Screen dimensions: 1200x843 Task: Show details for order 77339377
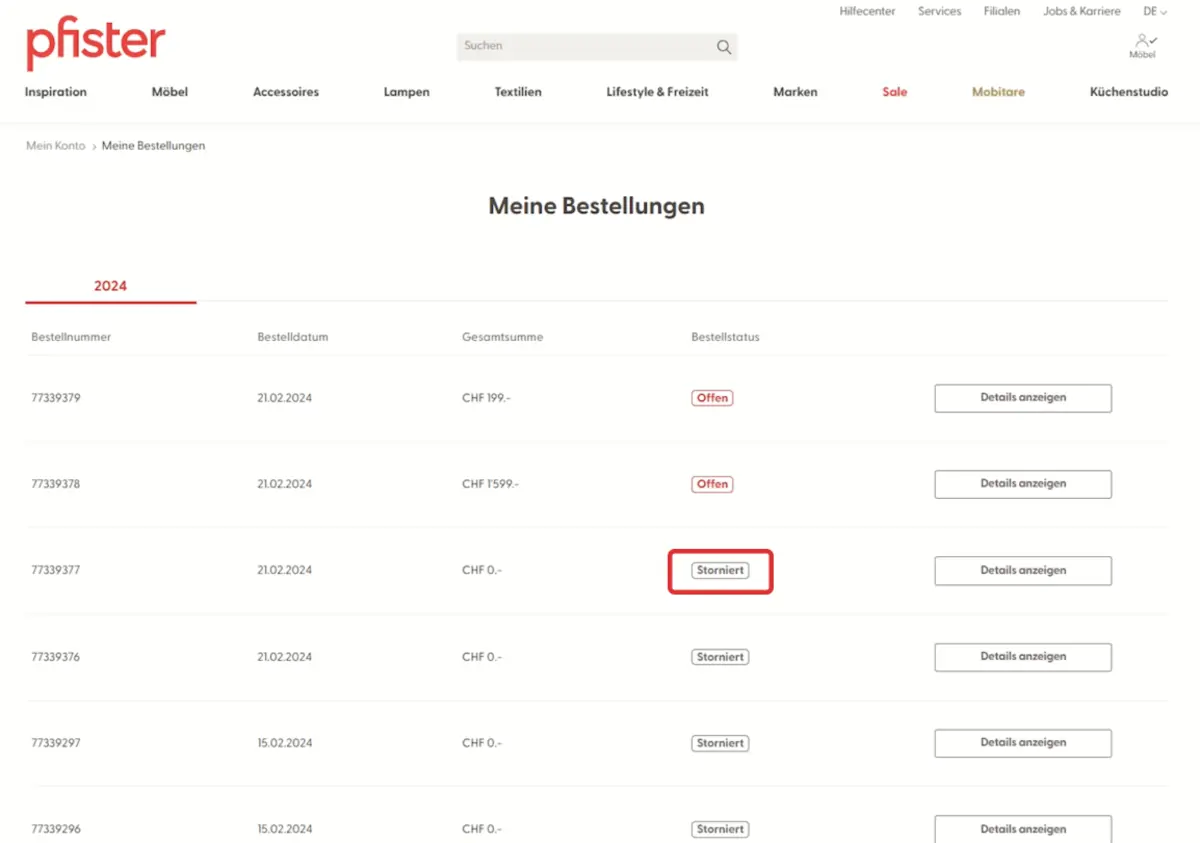(1022, 571)
